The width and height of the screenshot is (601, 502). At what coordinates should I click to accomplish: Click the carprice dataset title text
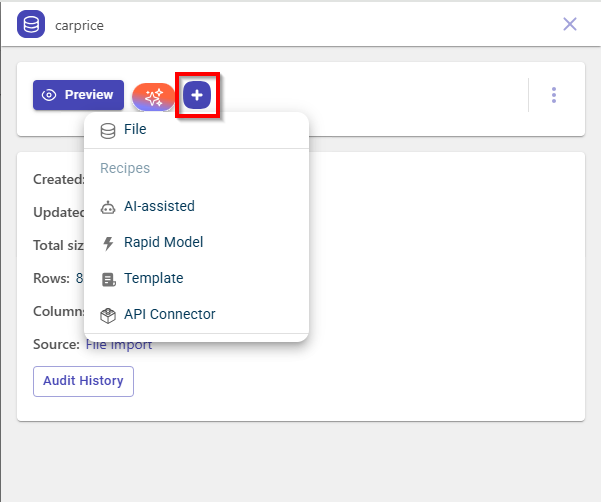click(x=80, y=25)
